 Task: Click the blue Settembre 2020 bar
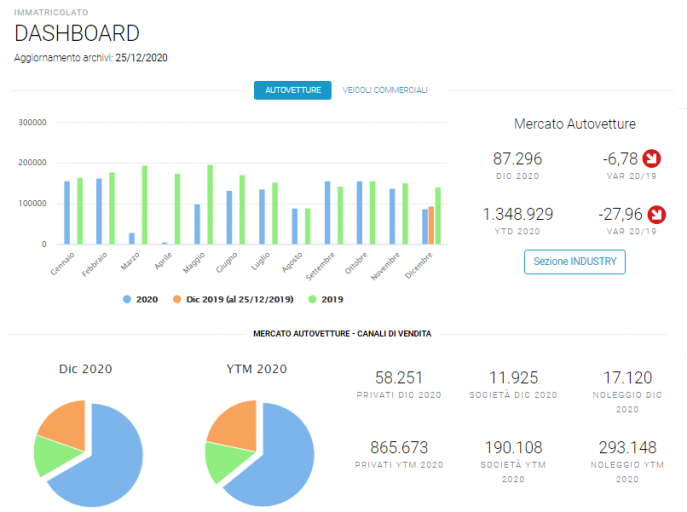tap(327, 213)
